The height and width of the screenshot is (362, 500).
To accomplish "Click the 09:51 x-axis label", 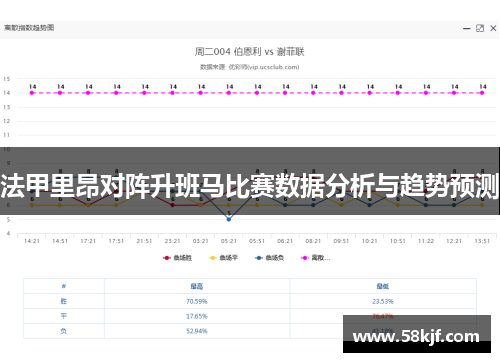I will point(341,241).
